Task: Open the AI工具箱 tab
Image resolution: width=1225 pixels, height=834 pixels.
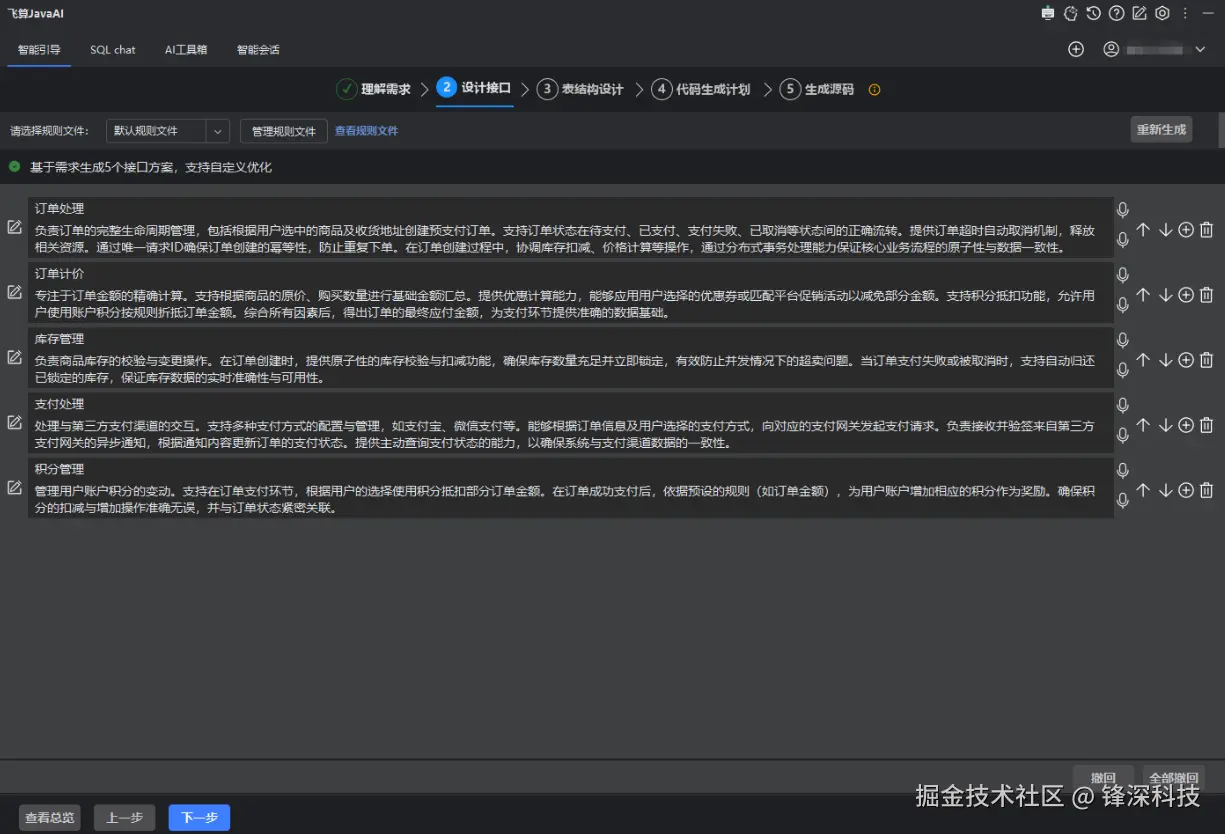Action: 186,49
